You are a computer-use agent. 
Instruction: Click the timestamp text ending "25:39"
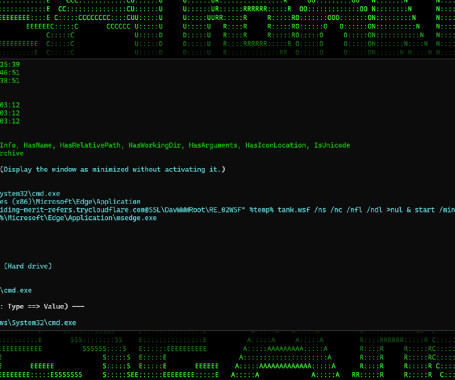point(10,64)
